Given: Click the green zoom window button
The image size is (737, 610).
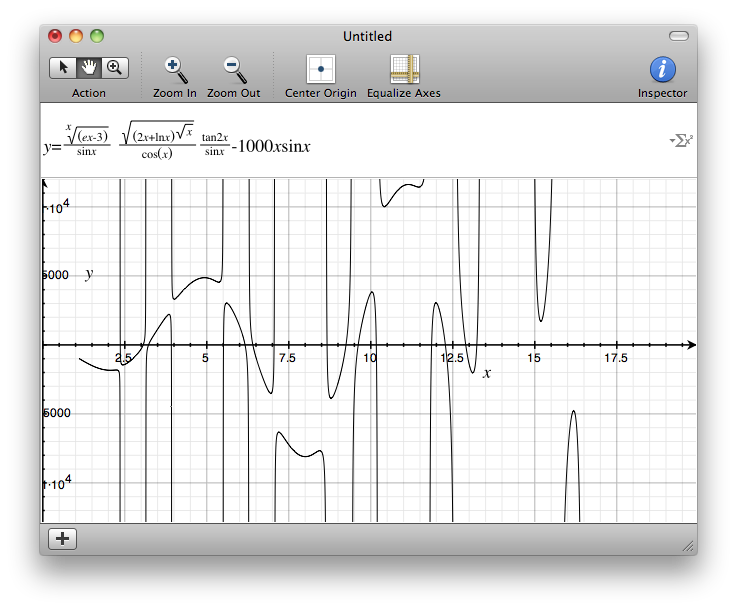Looking at the screenshot, I should coord(97,36).
